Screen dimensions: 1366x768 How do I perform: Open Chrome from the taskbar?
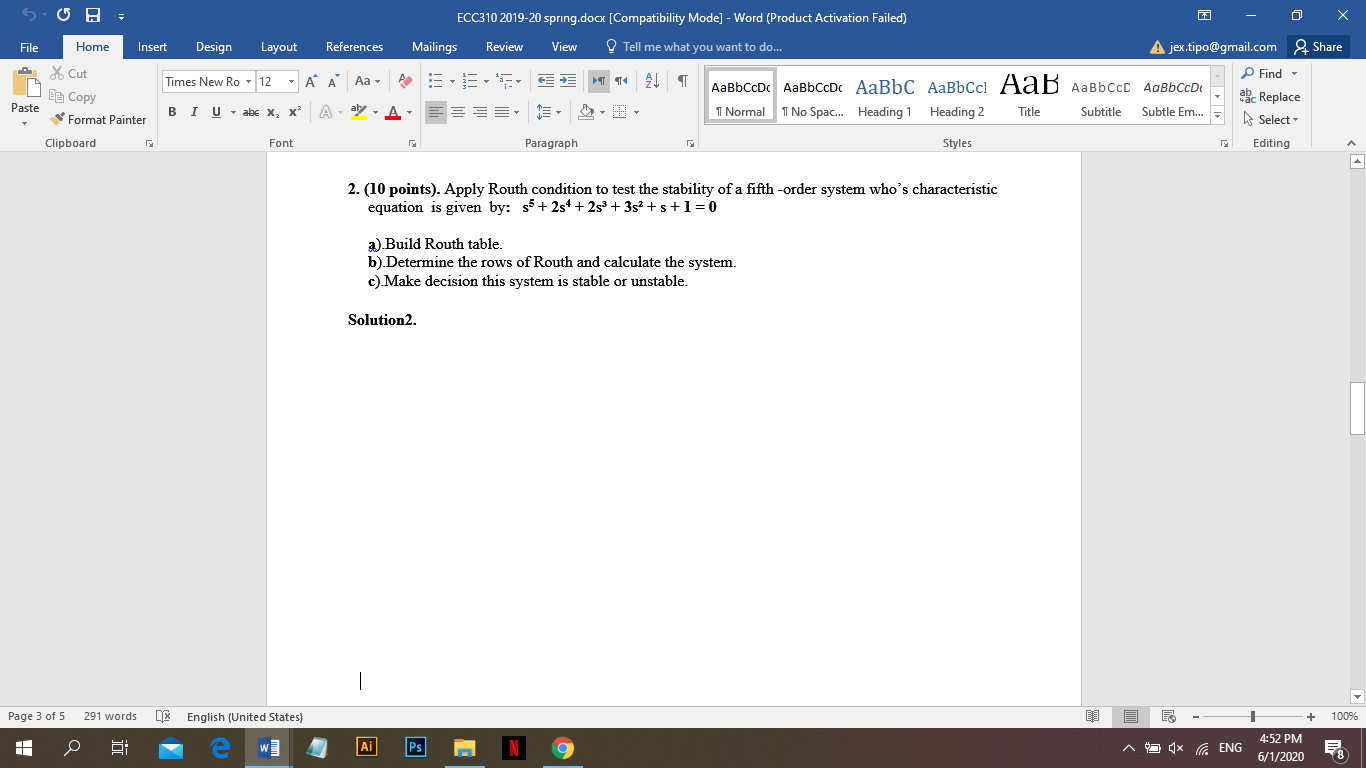click(562, 746)
